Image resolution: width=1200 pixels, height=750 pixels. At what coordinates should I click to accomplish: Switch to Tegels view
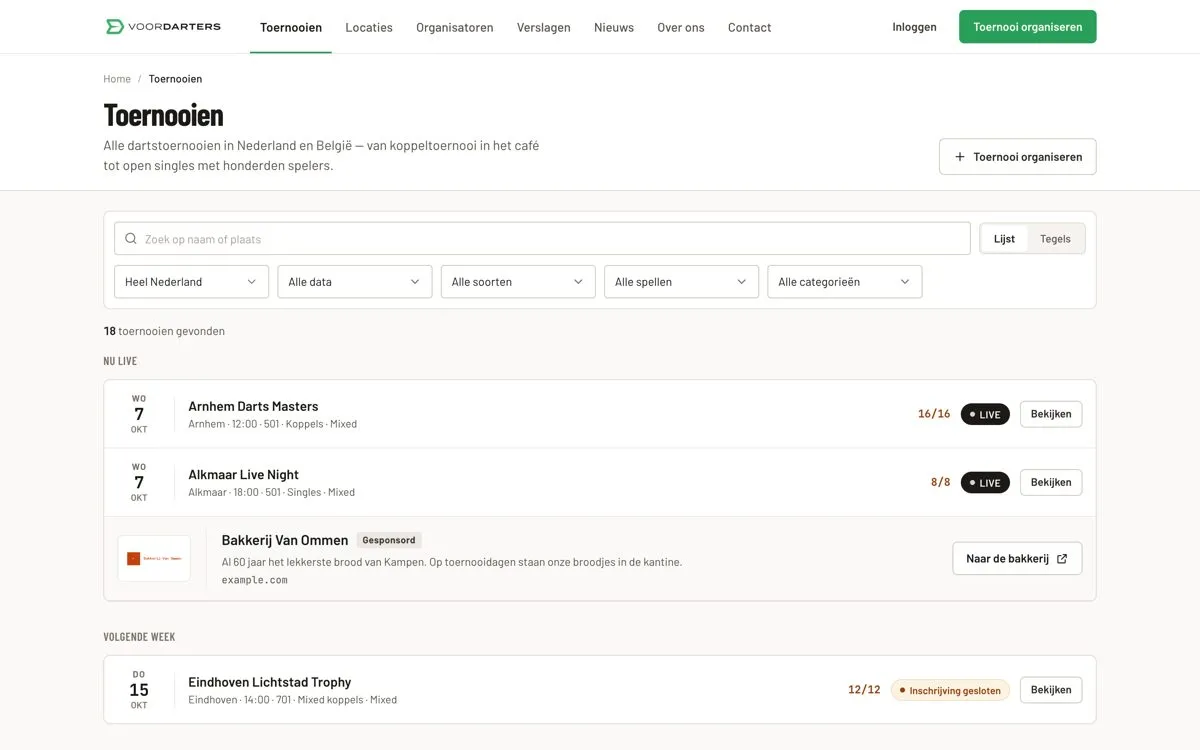click(x=1055, y=239)
